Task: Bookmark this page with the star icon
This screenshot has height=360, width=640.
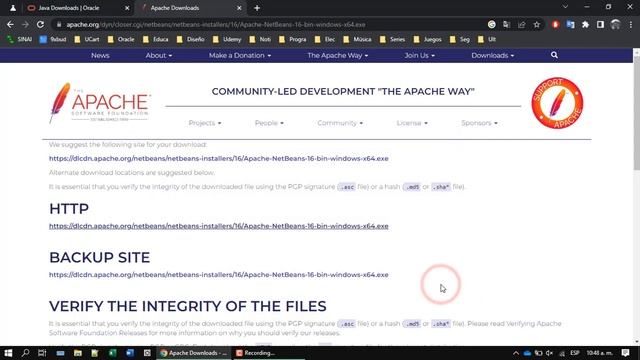Action: [x=537, y=24]
